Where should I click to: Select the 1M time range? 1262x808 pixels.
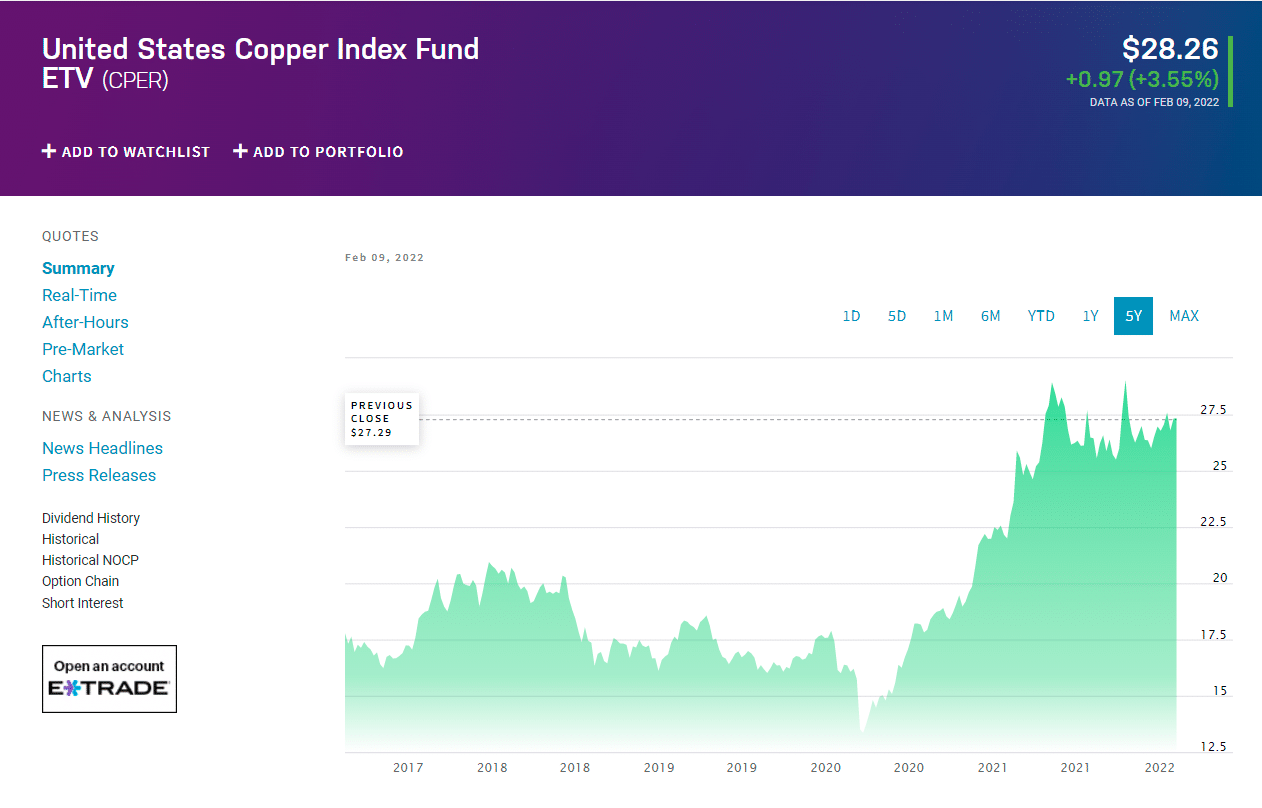click(x=943, y=316)
